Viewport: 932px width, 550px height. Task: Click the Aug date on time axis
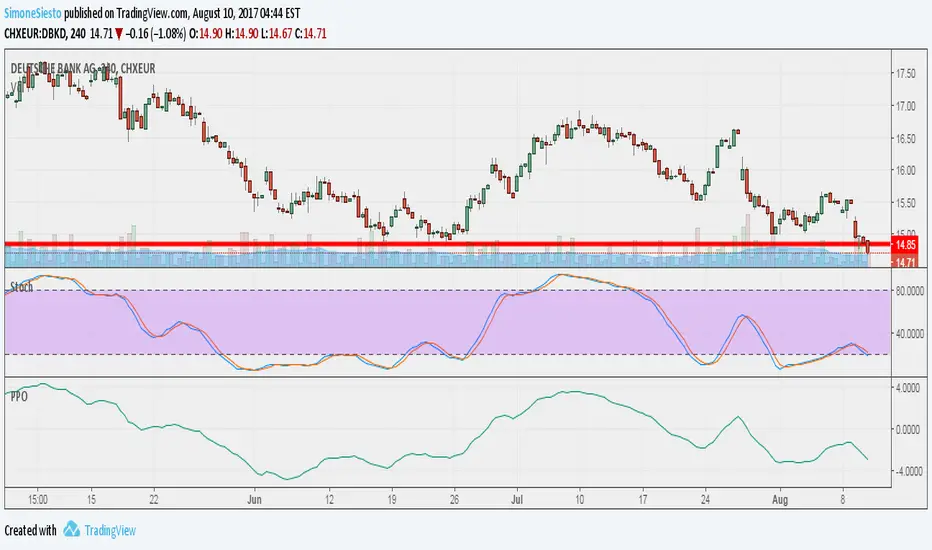pyautogui.click(x=780, y=499)
